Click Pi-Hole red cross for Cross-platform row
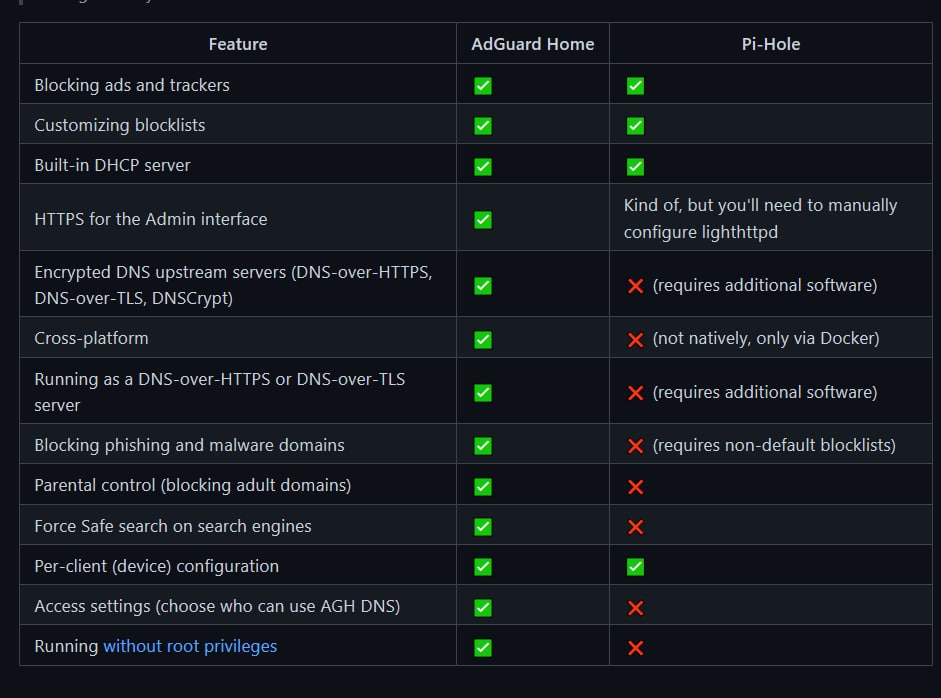This screenshot has height=698, width=941. click(635, 340)
